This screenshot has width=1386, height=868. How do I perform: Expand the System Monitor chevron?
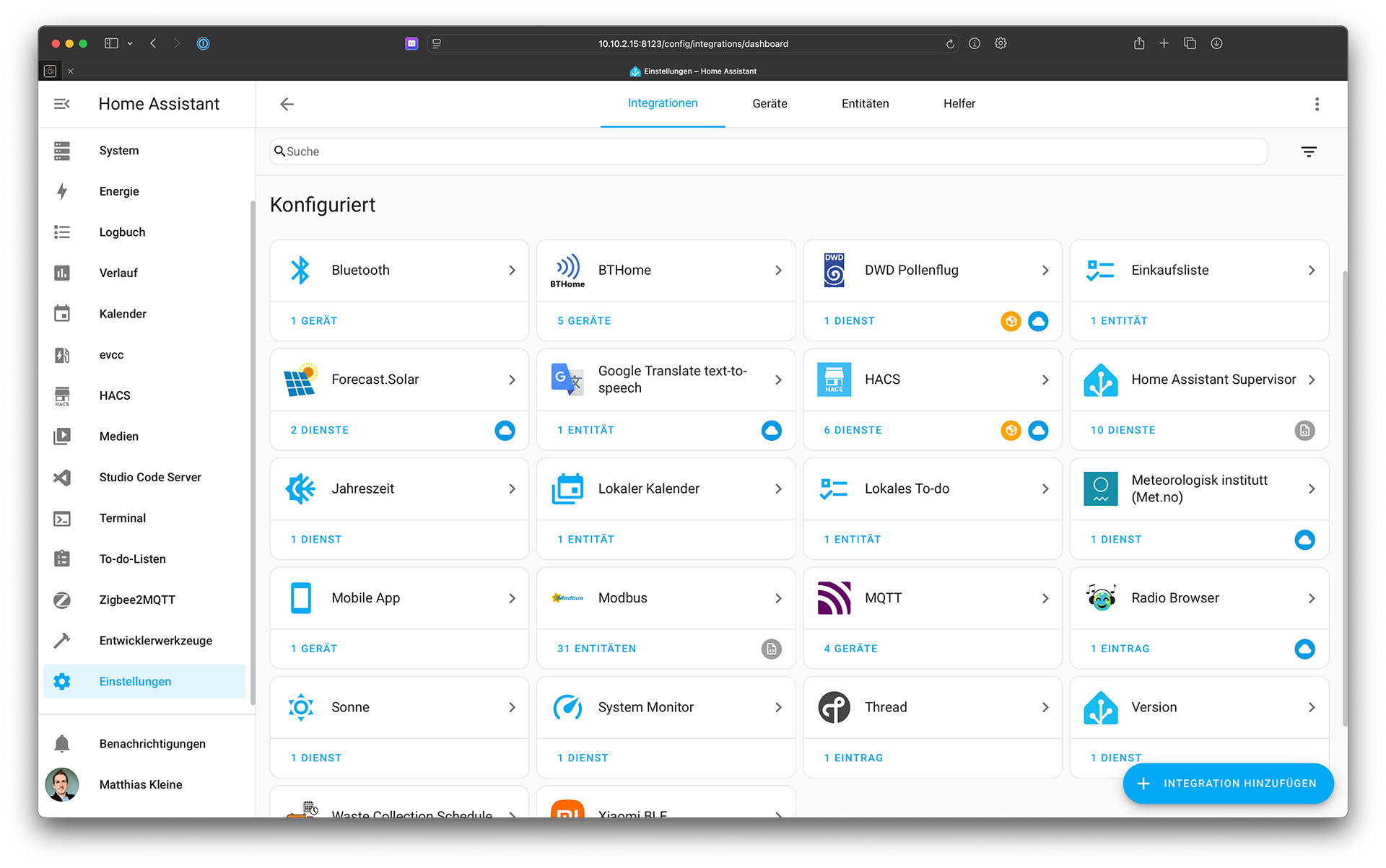[778, 708]
